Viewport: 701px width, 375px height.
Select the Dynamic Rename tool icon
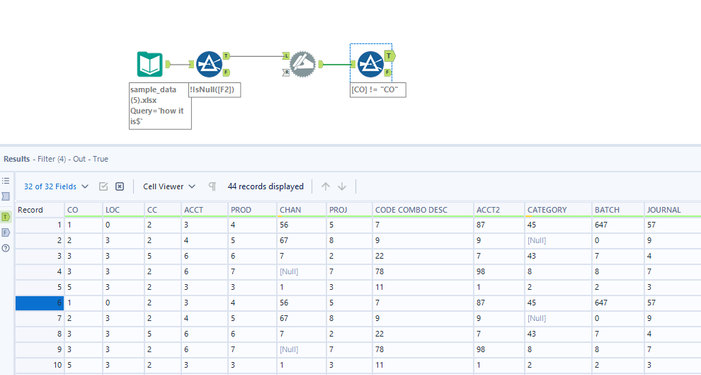[303, 64]
